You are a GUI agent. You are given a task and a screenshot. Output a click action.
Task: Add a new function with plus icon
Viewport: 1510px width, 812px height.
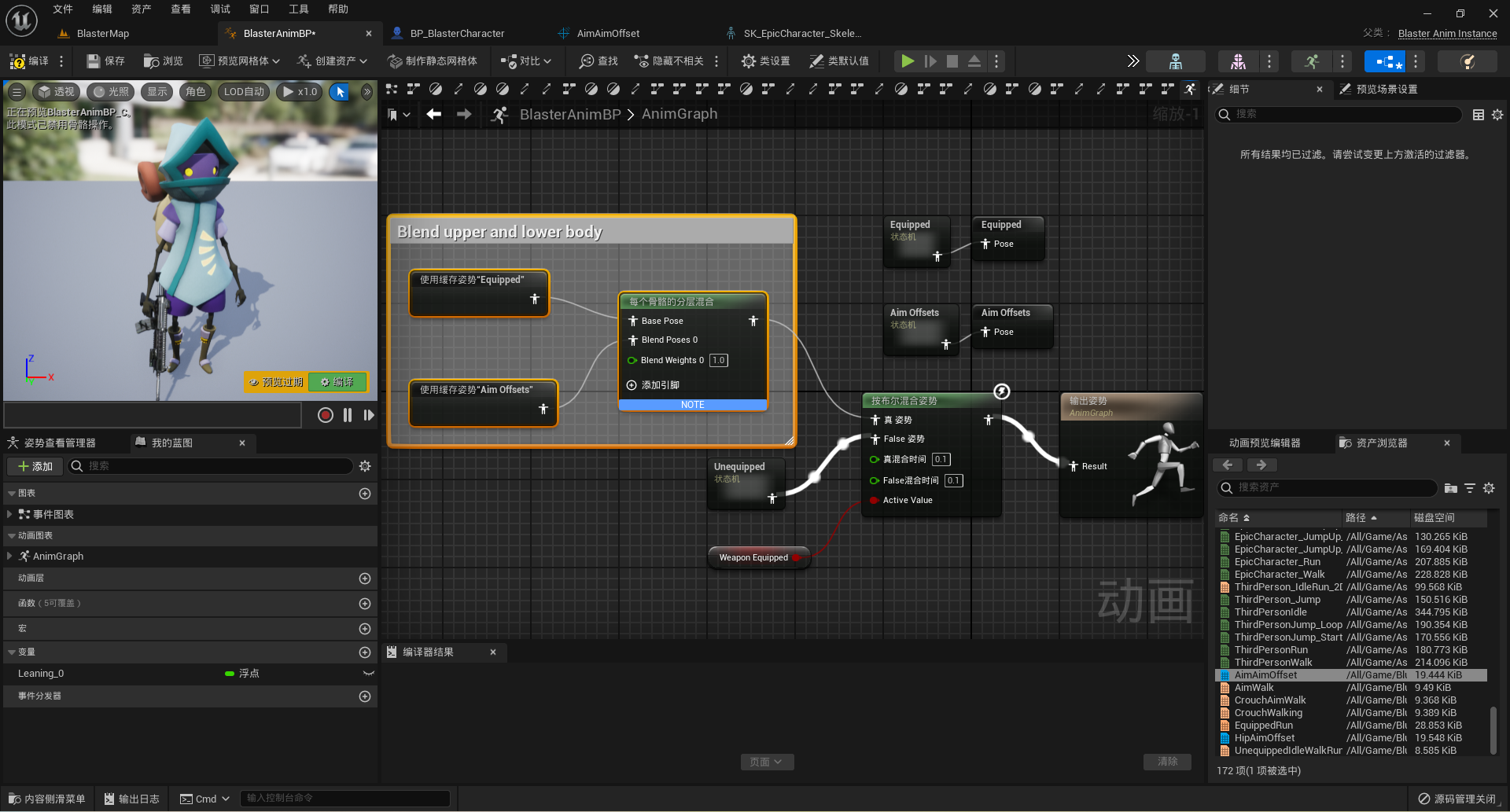[365, 604]
